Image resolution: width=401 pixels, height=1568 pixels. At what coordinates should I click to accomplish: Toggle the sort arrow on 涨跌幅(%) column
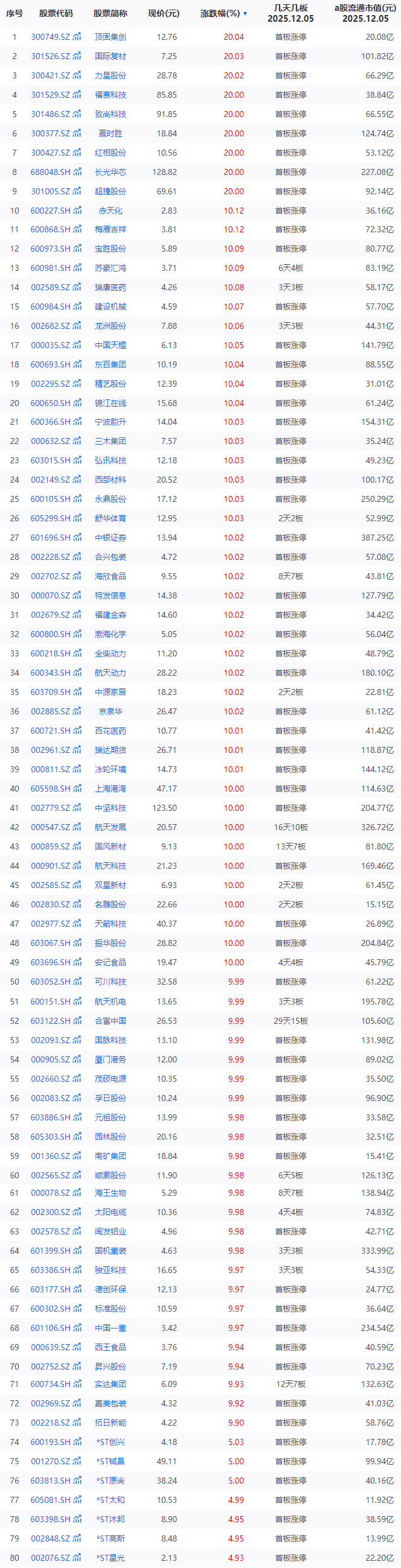[x=245, y=13]
